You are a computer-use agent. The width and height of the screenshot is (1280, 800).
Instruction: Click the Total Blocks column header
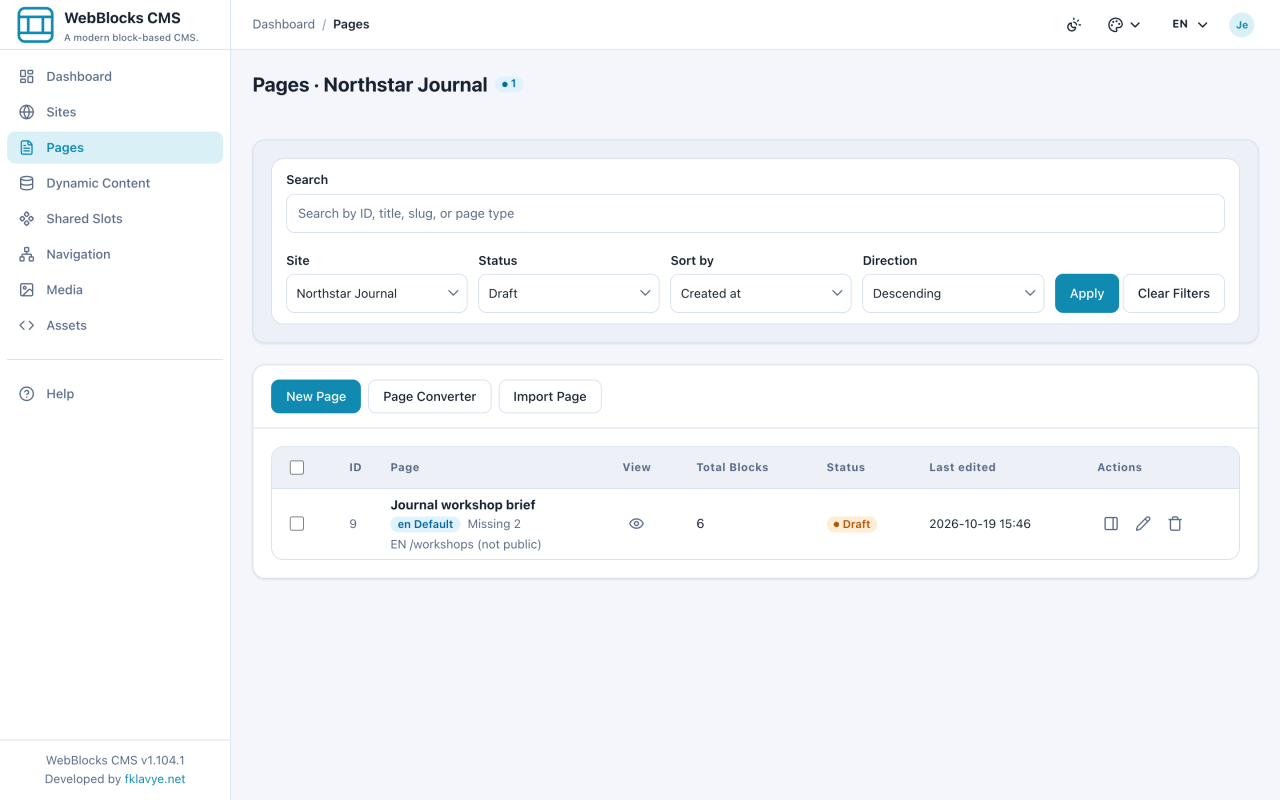[732, 467]
